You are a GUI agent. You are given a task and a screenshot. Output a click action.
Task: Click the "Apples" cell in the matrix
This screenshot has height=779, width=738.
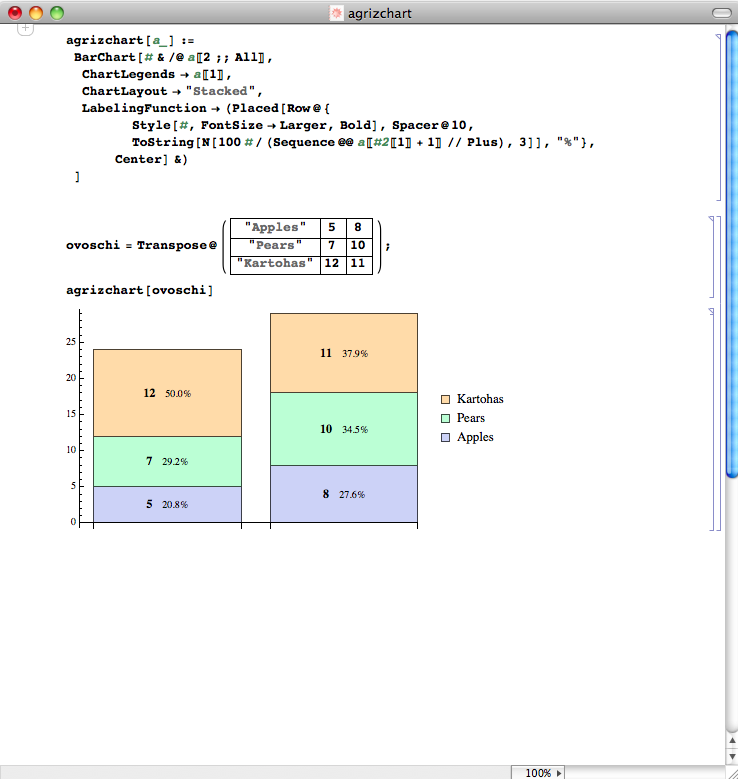pyautogui.click(x=275, y=227)
